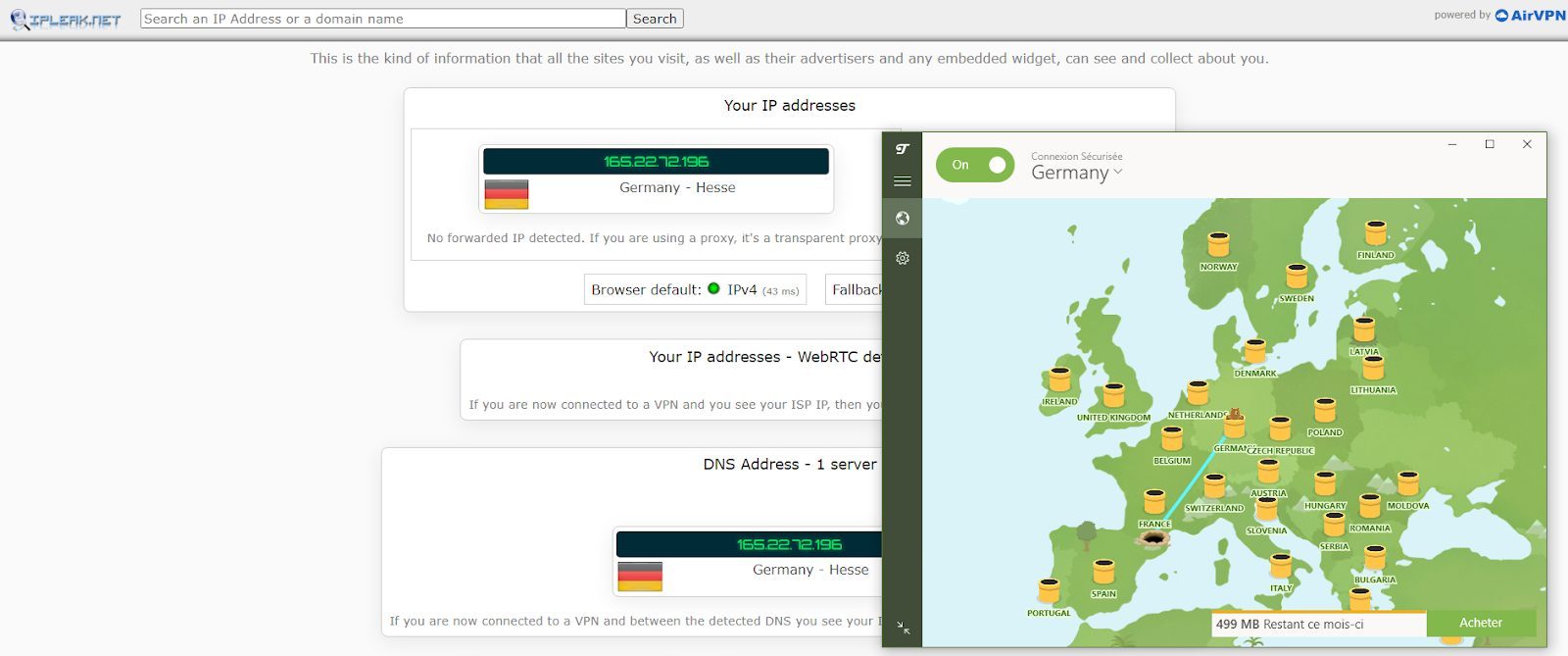1568x656 pixels.
Task: Click the German flag under DNS Address
Action: (640, 577)
